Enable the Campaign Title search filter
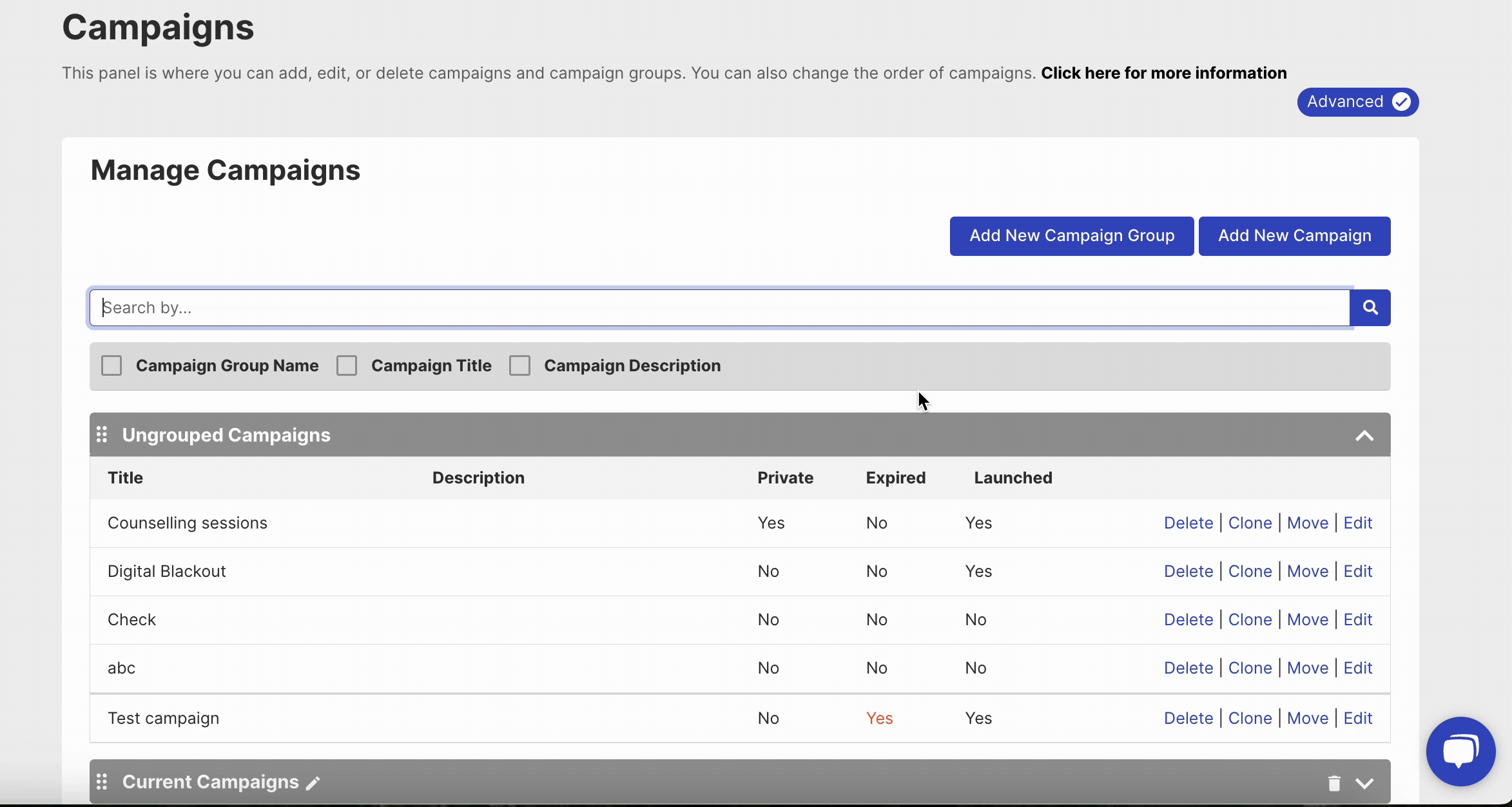The height and width of the screenshot is (807, 1512). click(347, 365)
